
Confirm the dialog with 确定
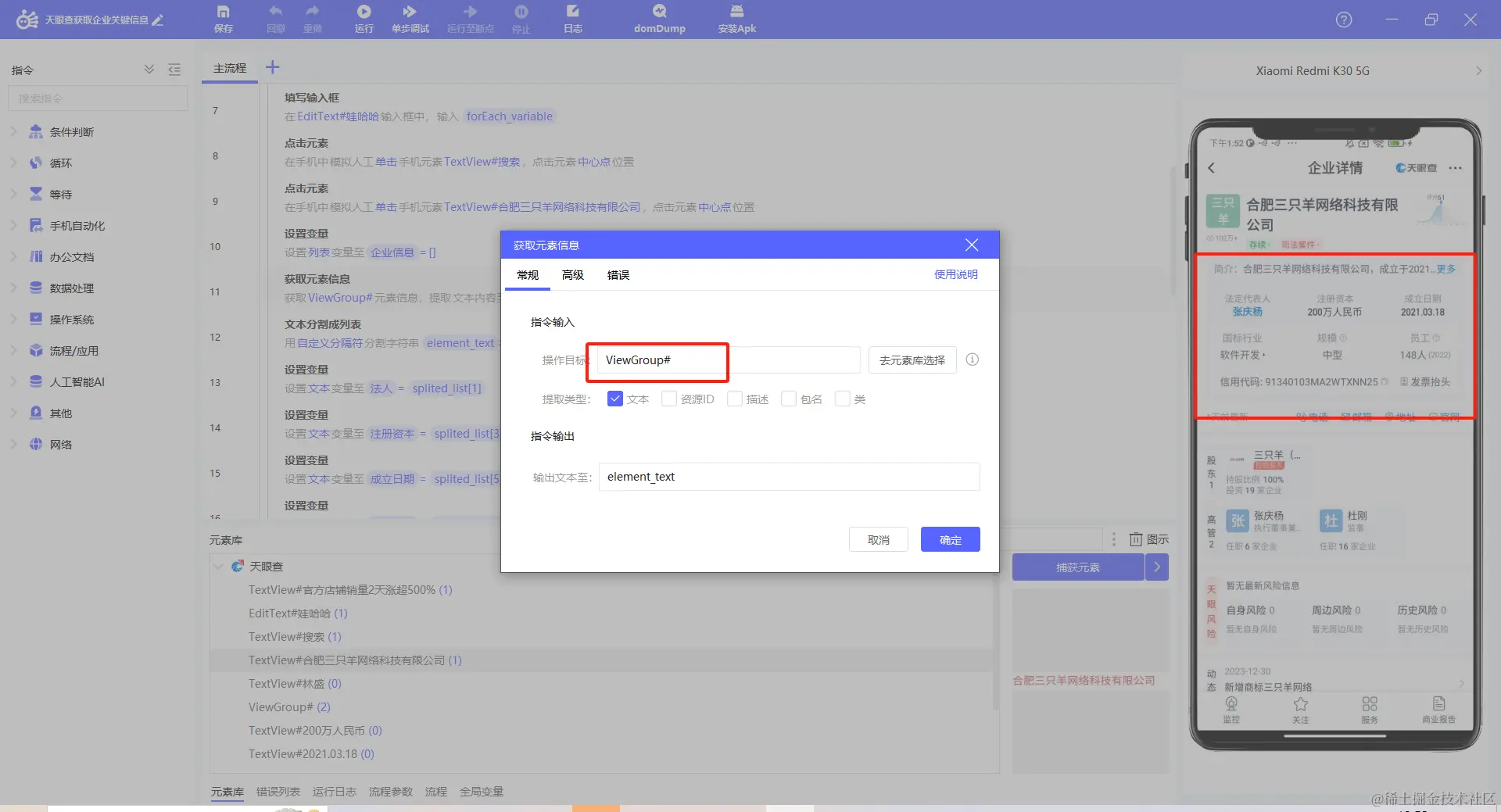click(951, 539)
